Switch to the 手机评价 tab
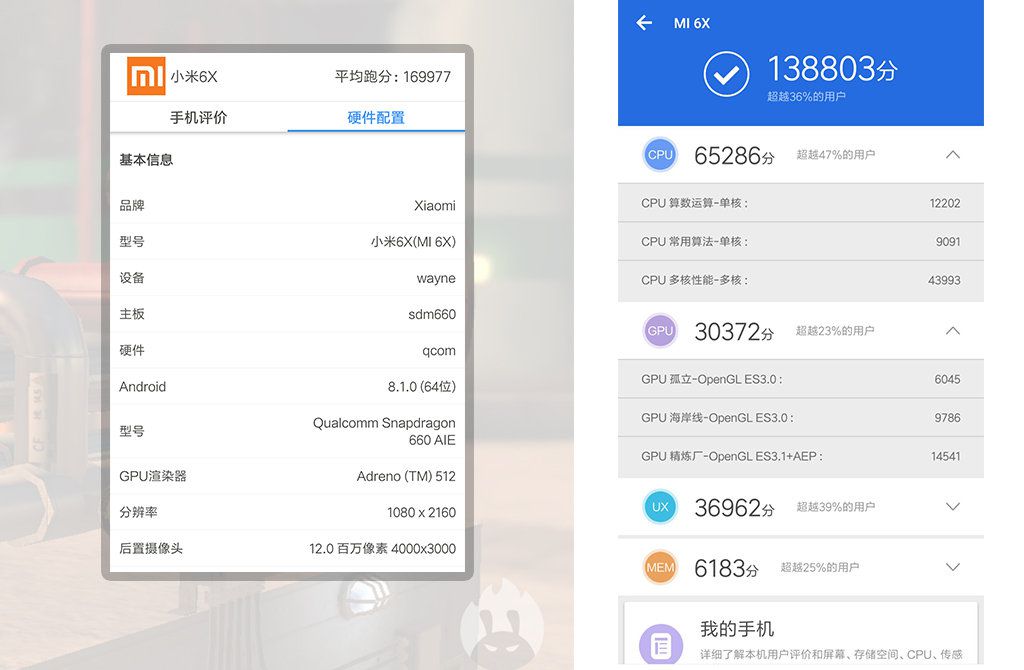 pos(199,118)
